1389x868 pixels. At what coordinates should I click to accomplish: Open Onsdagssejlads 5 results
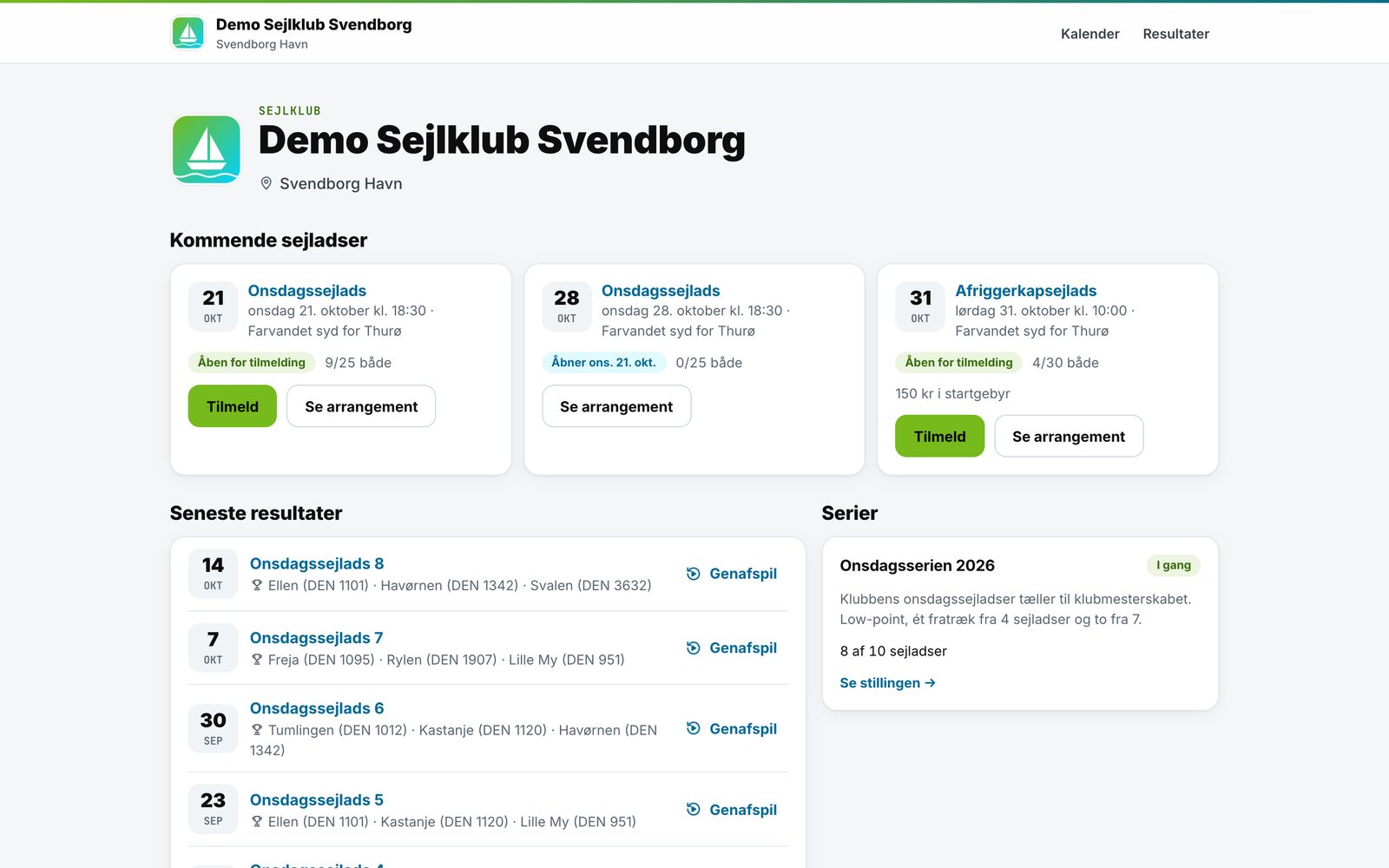pyautogui.click(x=316, y=799)
